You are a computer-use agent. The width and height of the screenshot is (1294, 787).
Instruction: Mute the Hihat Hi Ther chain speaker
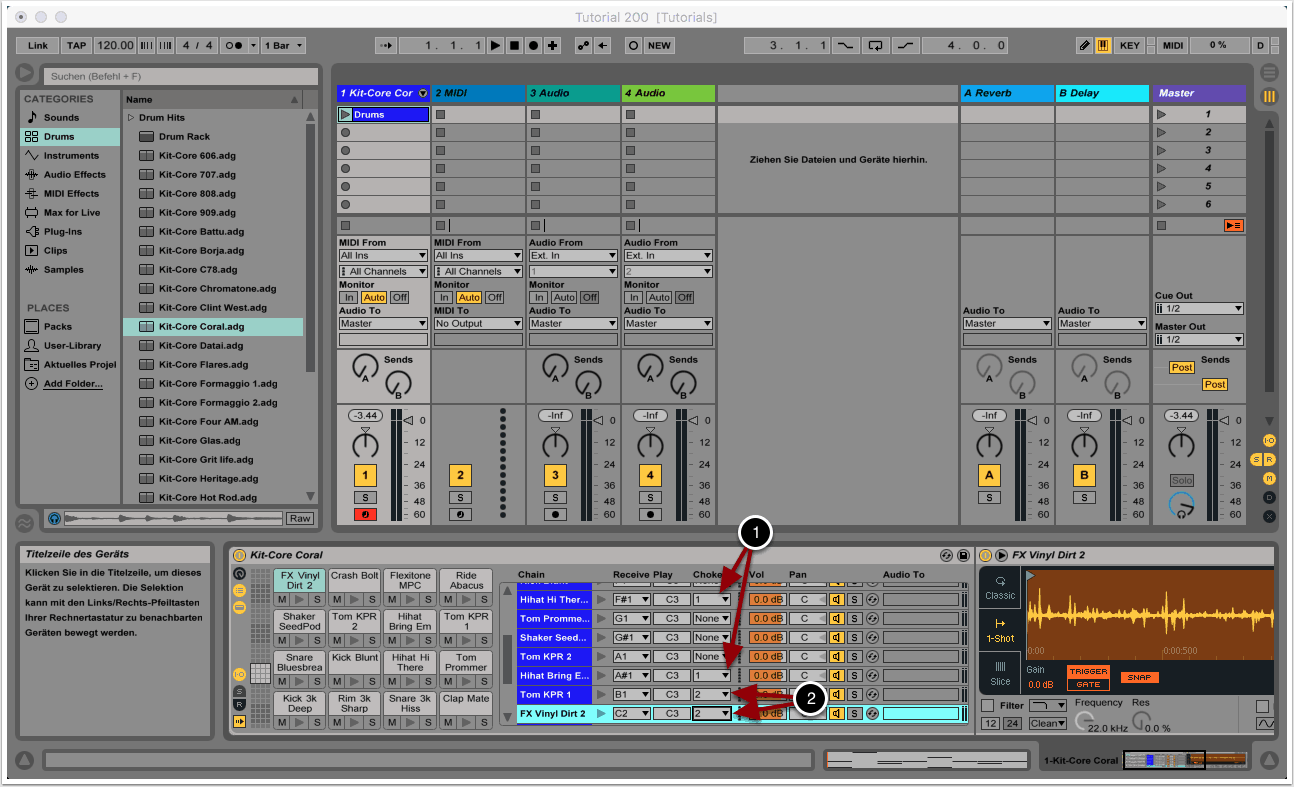[837, 599]
